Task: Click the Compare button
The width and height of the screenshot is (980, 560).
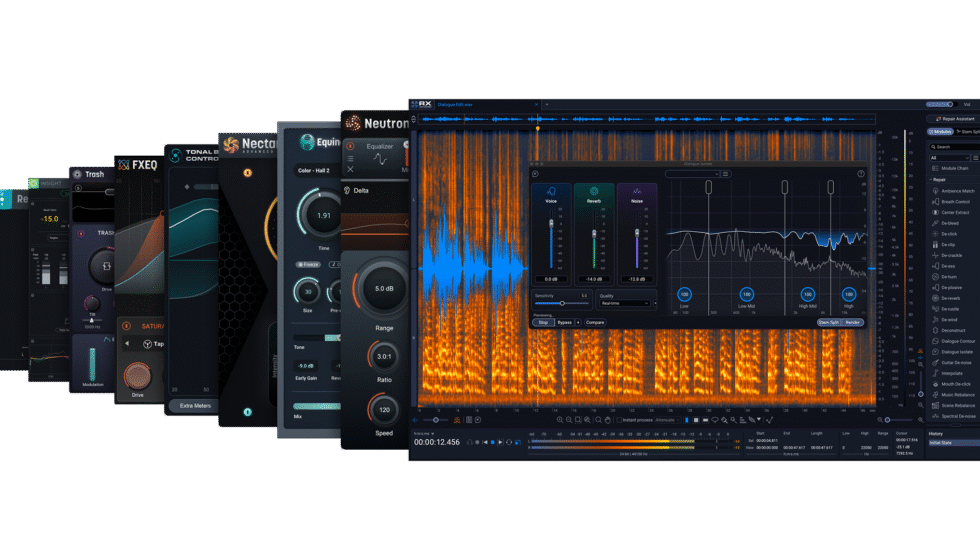Action: [x=595, y=322]
